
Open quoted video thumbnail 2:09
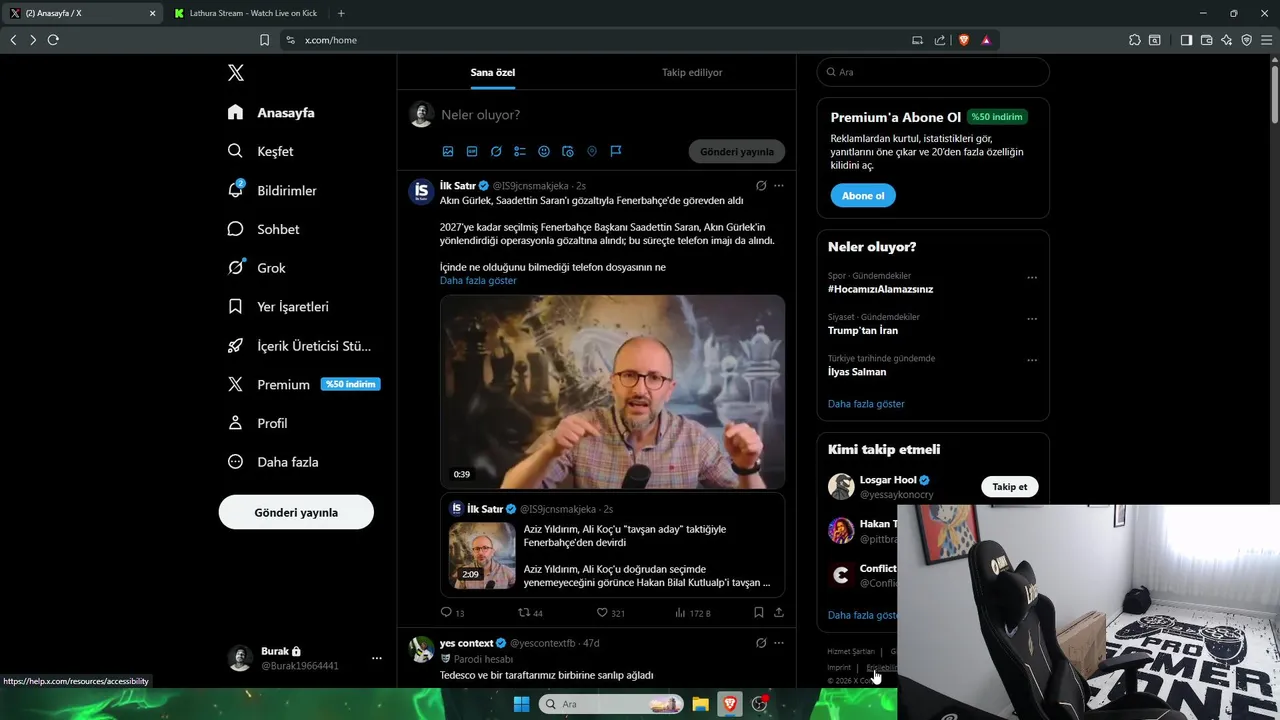(x=482, y=555)
